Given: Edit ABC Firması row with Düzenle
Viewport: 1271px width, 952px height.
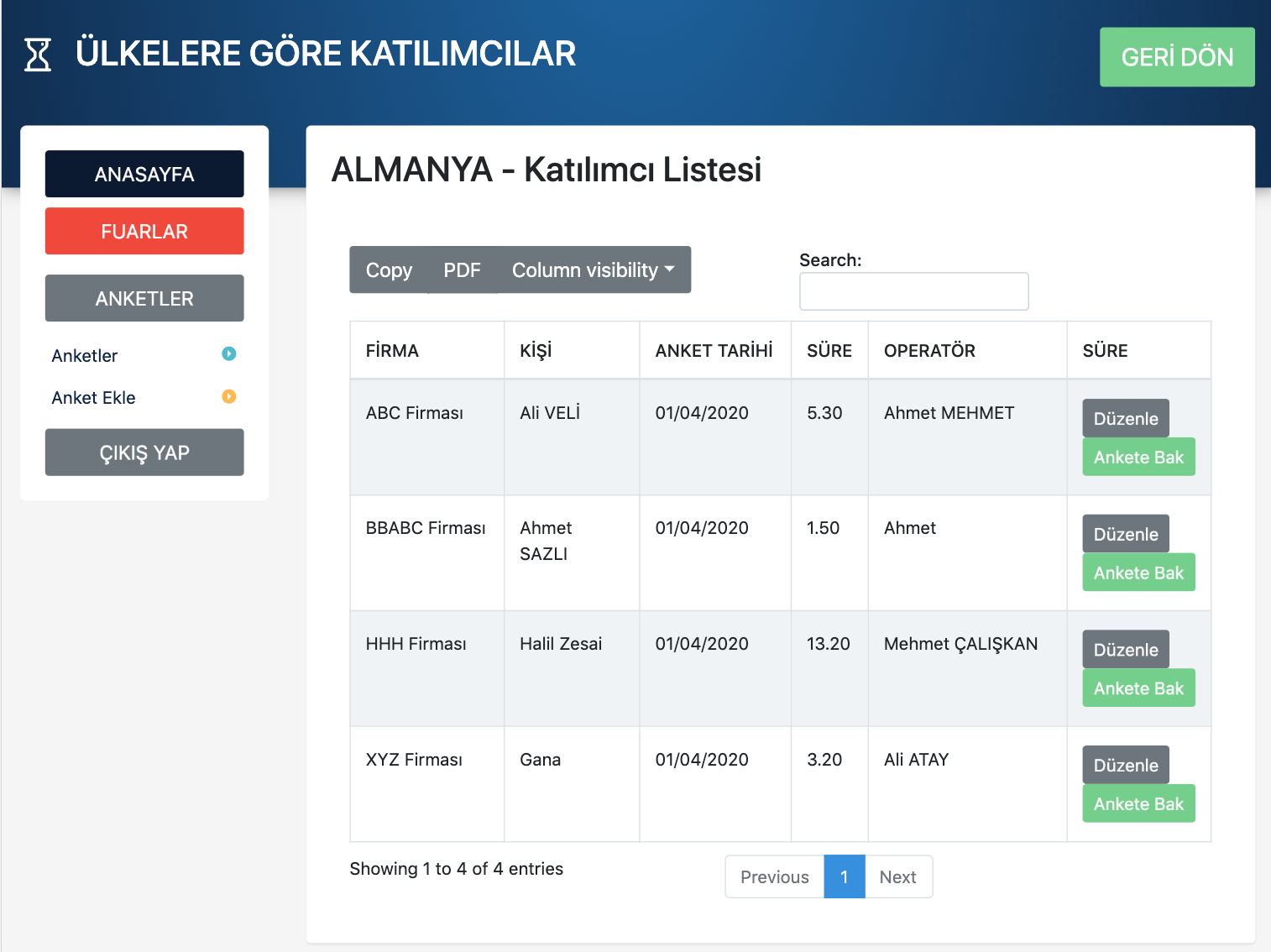Looking at the screenshot, I should [x=1125, y=418].
